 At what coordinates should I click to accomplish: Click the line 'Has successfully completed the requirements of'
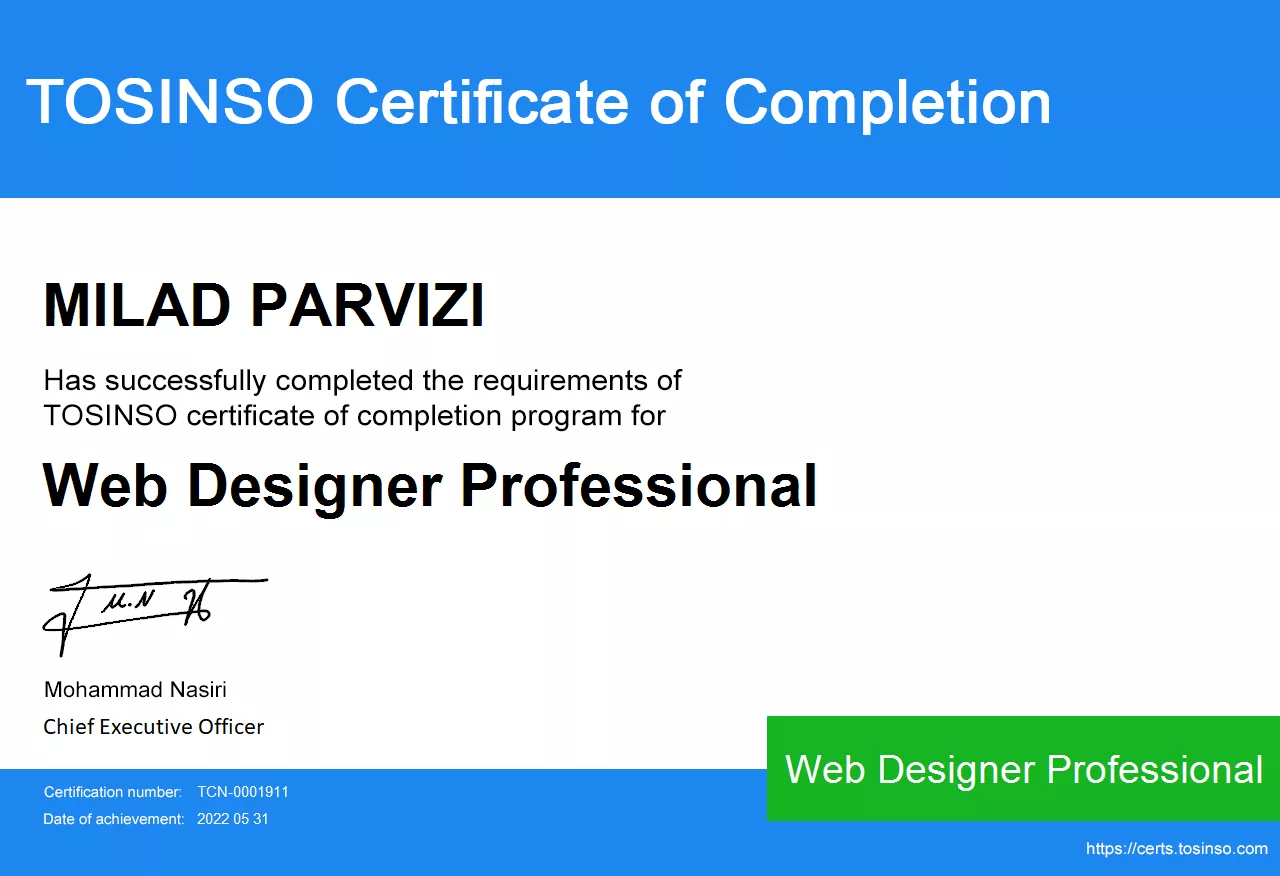tap(363, 381)
